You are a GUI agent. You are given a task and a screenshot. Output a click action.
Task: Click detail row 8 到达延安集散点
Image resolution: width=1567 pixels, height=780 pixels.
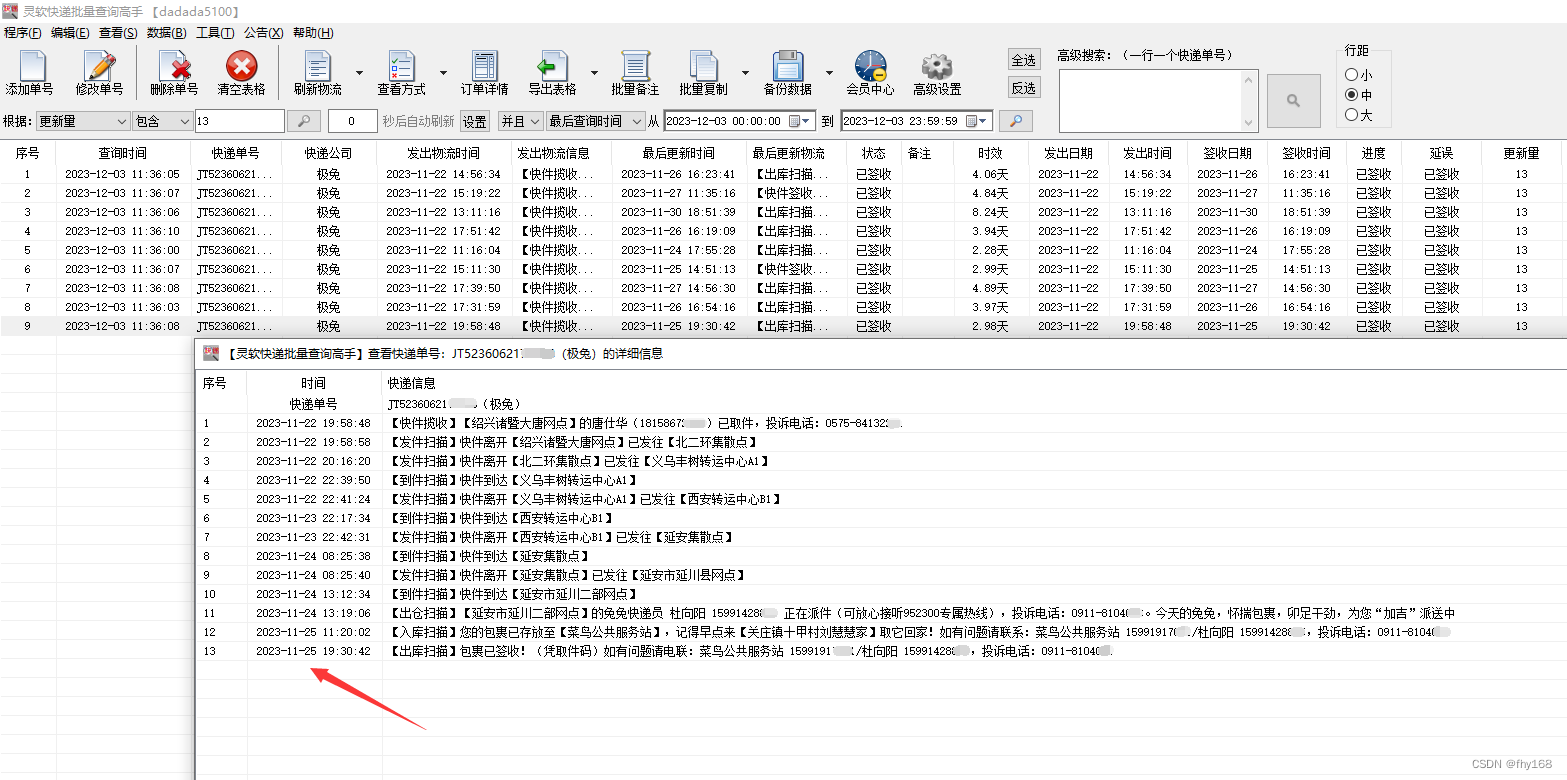pyautogui.click(x=489, y=556)
